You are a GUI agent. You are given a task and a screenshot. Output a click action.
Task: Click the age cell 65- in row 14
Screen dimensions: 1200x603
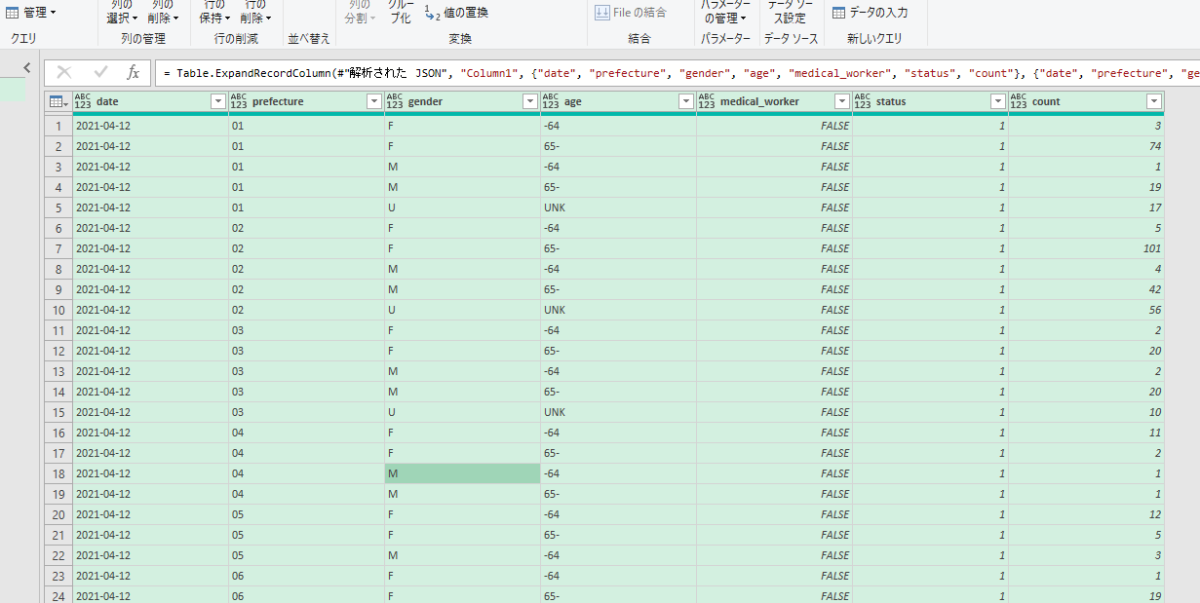tap(618, 392)
